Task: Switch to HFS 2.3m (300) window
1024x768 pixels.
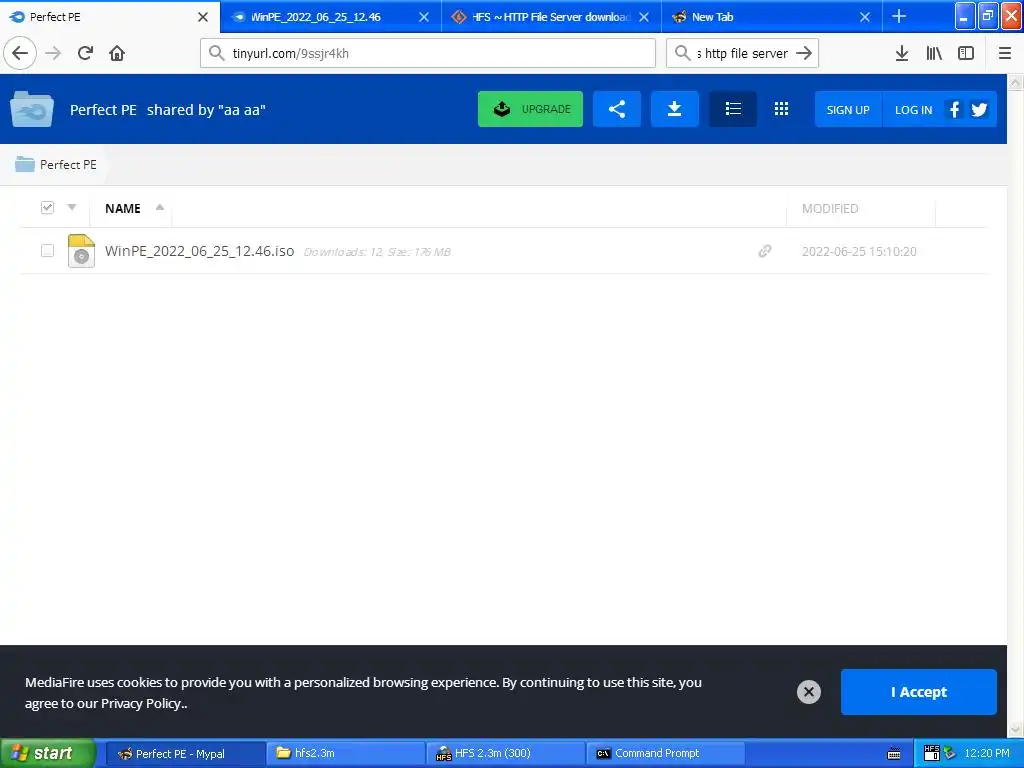Action: (505, 753)
